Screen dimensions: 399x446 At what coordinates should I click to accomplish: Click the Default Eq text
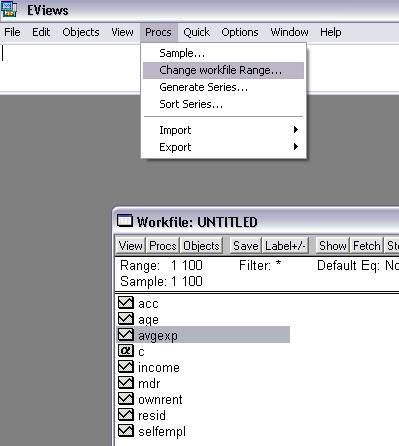[358, 266]
